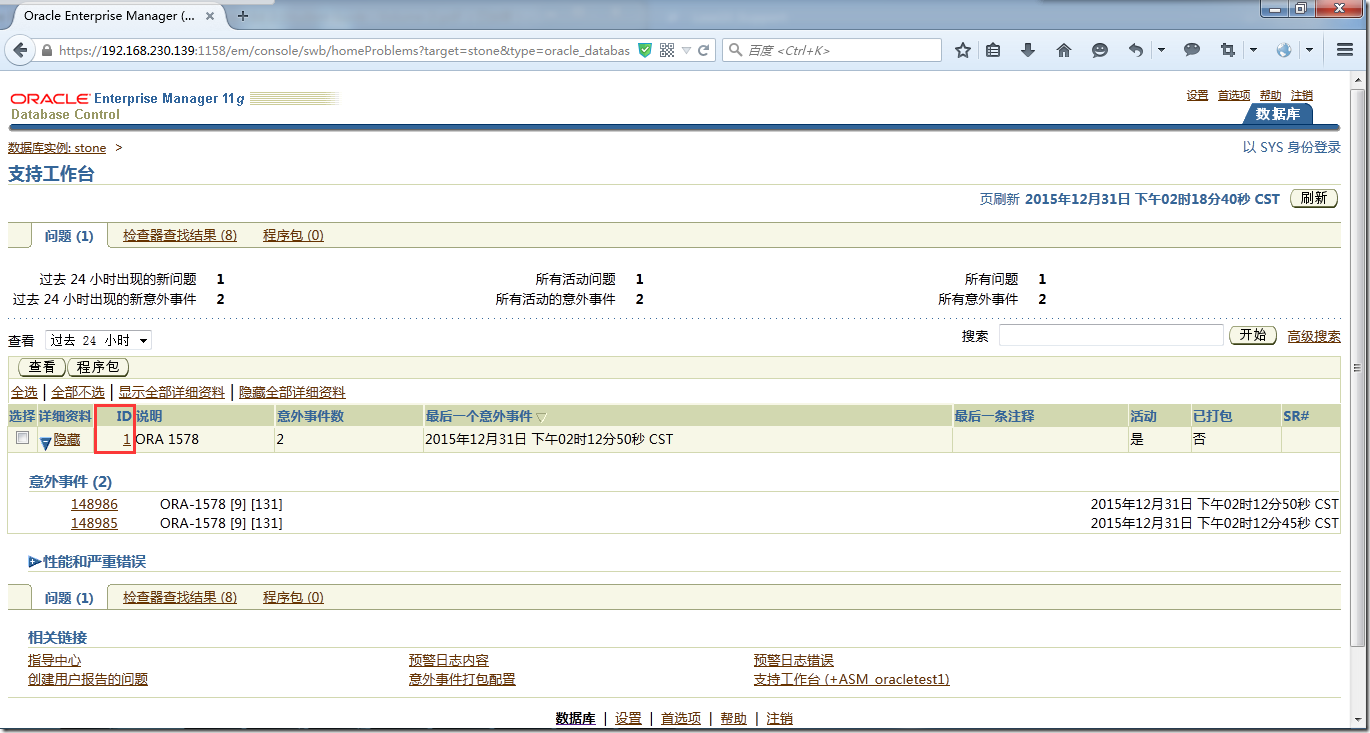1370x733 pixels.
Task: Switch to lower 程序包 (0) tab
Action: pyautogui.click(x=294, y=598)
